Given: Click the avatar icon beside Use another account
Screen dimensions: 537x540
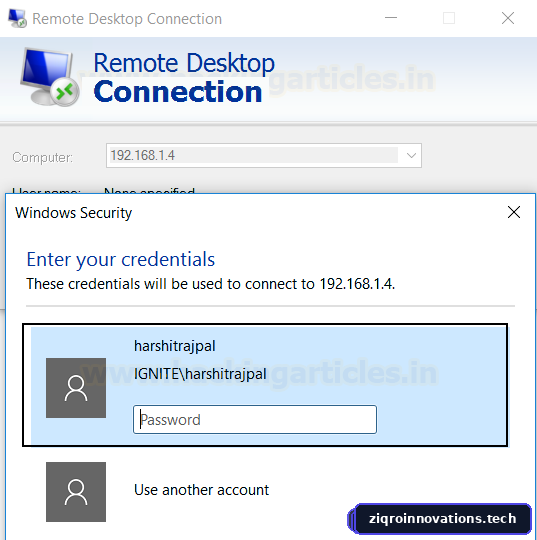Looking at the screenshot, I should pyautogui.click(x=76, y=492).
